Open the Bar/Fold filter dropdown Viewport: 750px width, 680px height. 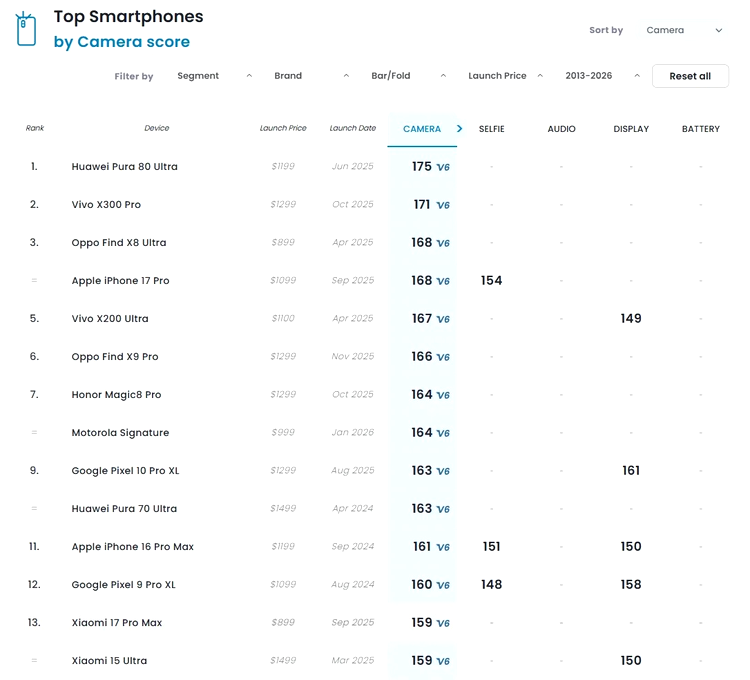click(407, 76)
